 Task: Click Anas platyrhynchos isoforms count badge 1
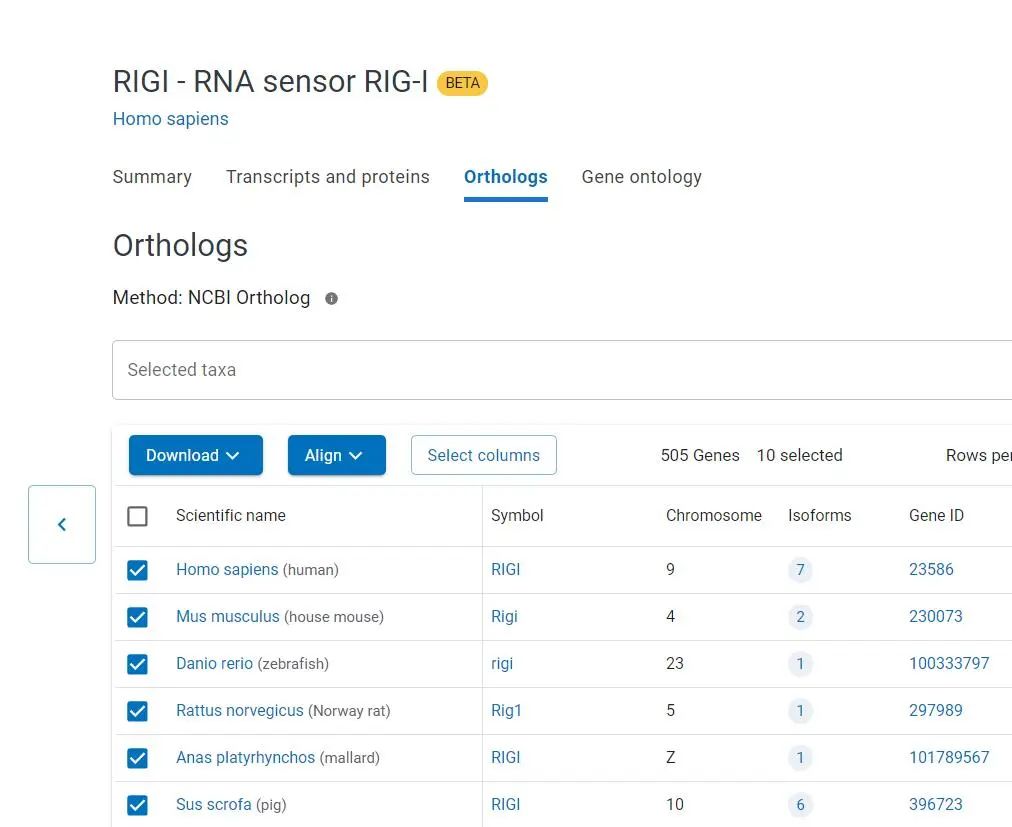pyautogui.click(x=800, y=758)
